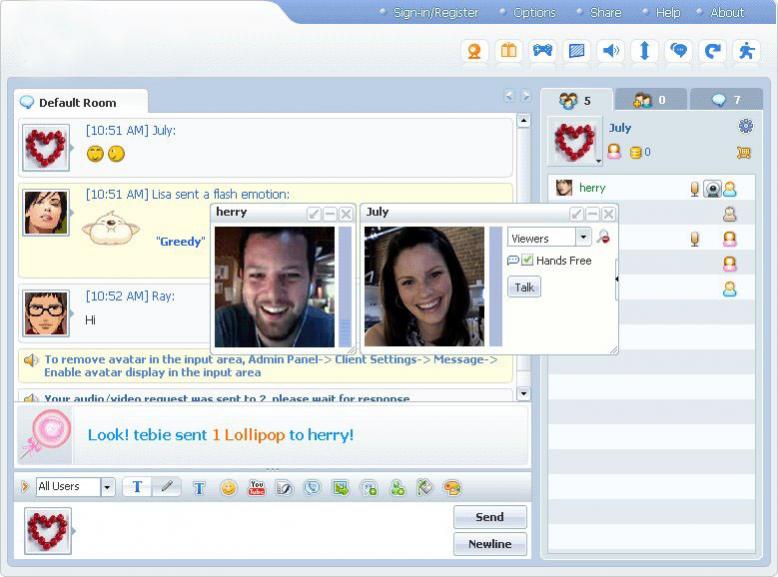Launch games via gamepad icon
This screenshot has height=577, width=778.
[542, 51]
